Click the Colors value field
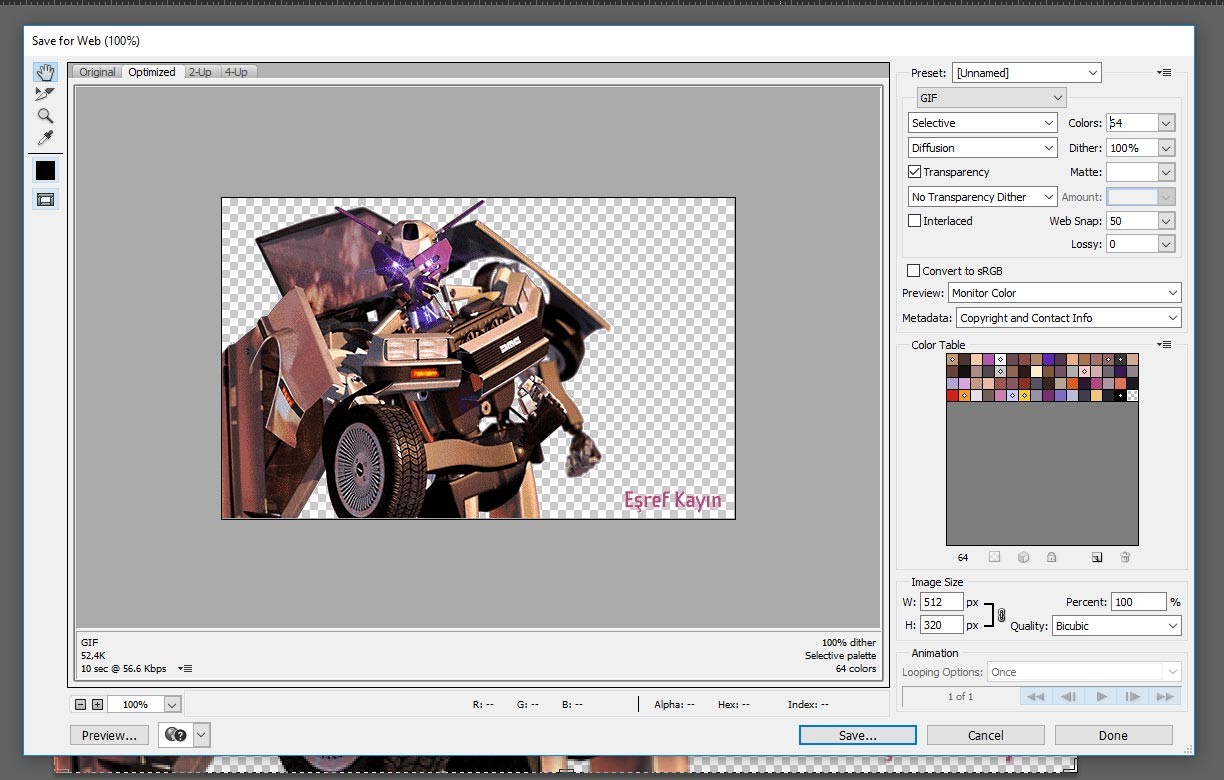Screen dimensions: 1224x780 (1131, 123)
